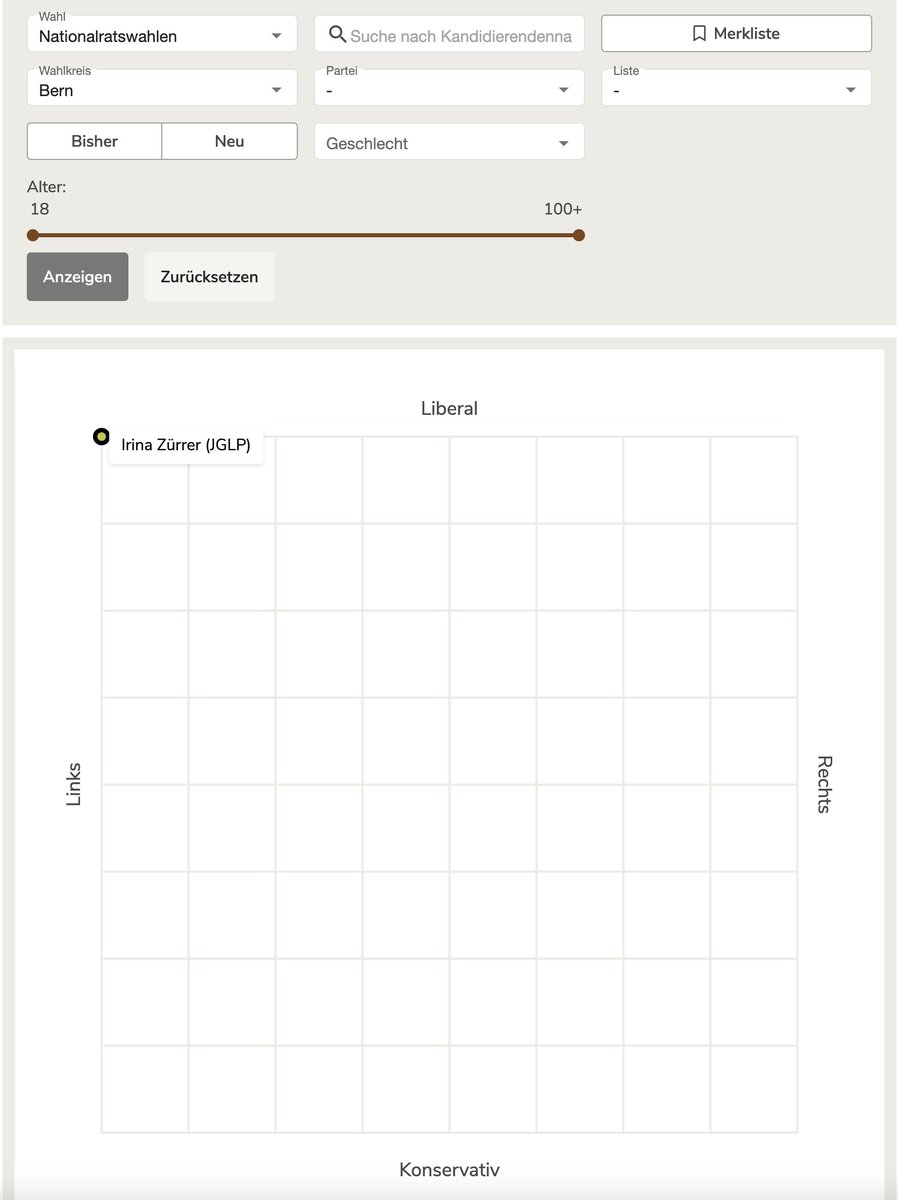
Task: Open the Wahlkreis dropdown set to Bern
Action: click(162, 87)
